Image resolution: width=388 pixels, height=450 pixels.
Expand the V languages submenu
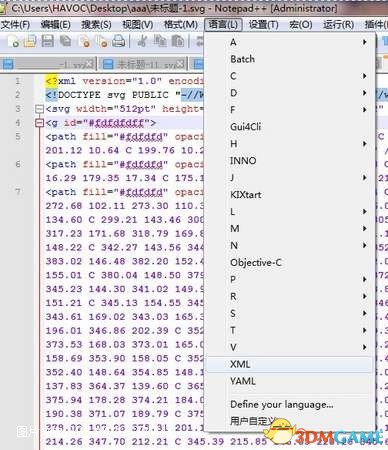[289, 347]
